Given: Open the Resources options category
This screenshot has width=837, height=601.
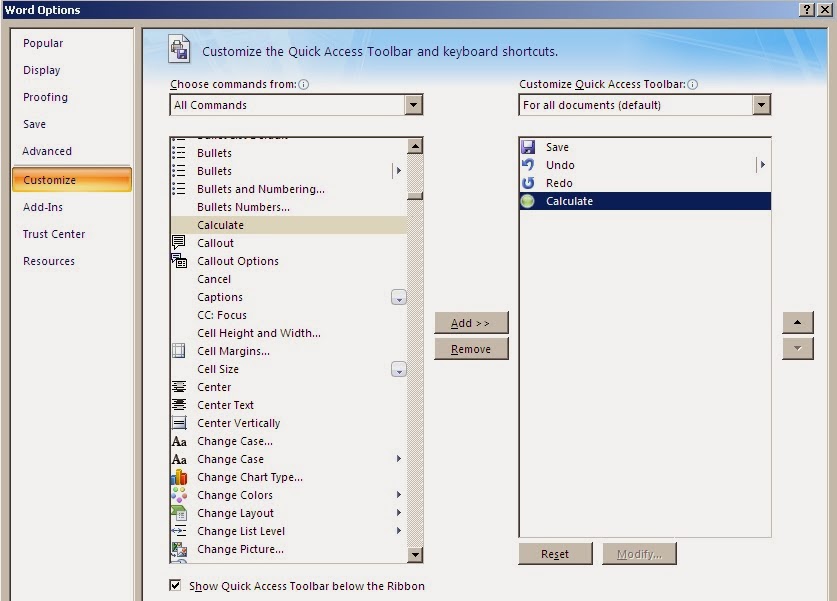Looking at the screenshot, I should coord(49,261).
